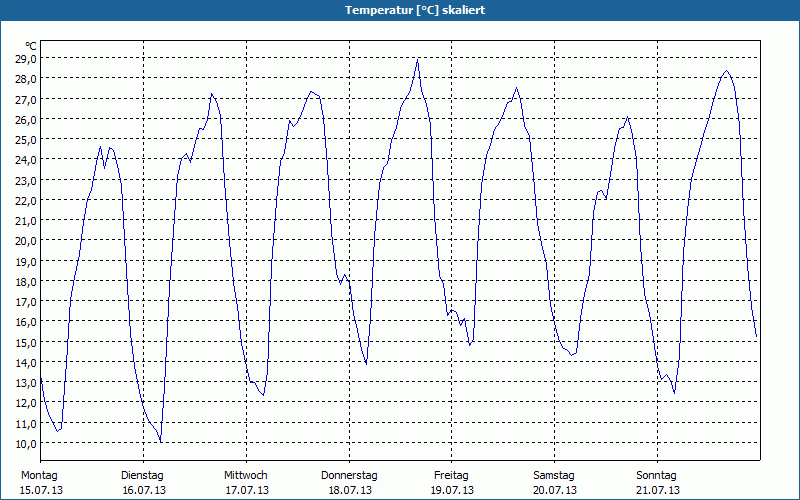Select the 28,0 axis label

click(26, 79)
